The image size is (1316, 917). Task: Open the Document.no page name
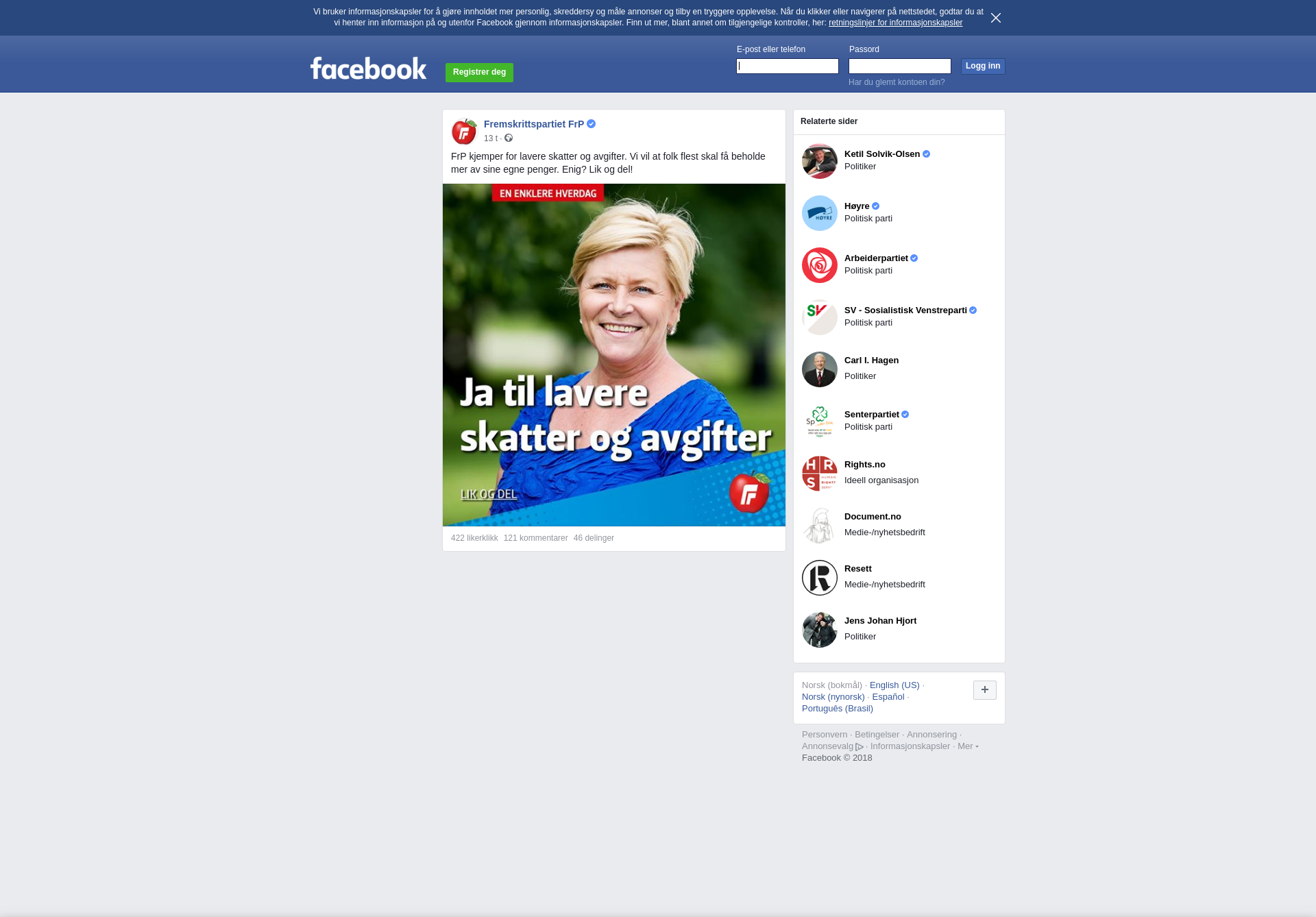click(x=873, y=517)
